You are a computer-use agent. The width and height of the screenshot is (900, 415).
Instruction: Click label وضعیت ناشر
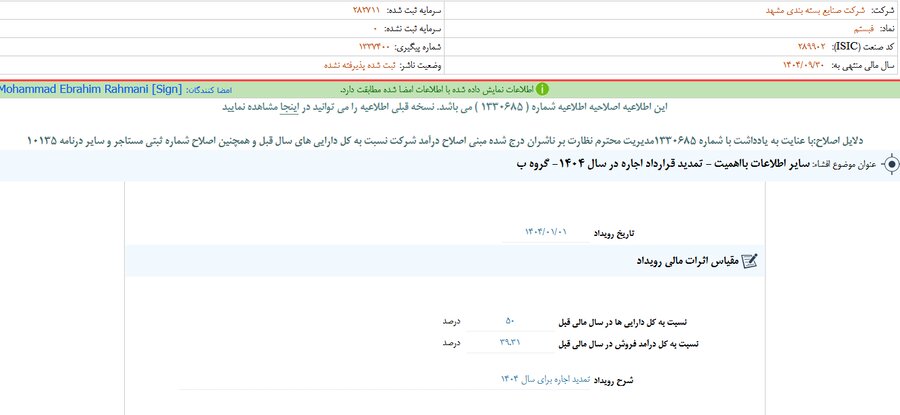coord(421,65)
